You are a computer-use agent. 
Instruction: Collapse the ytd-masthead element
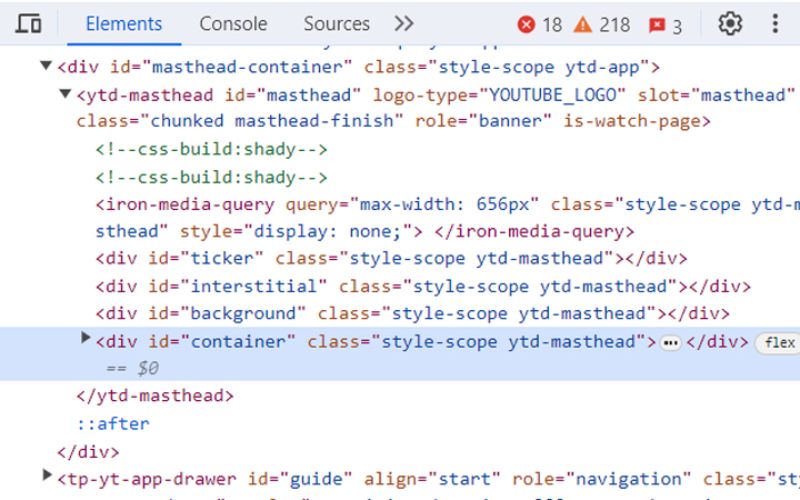65,94
